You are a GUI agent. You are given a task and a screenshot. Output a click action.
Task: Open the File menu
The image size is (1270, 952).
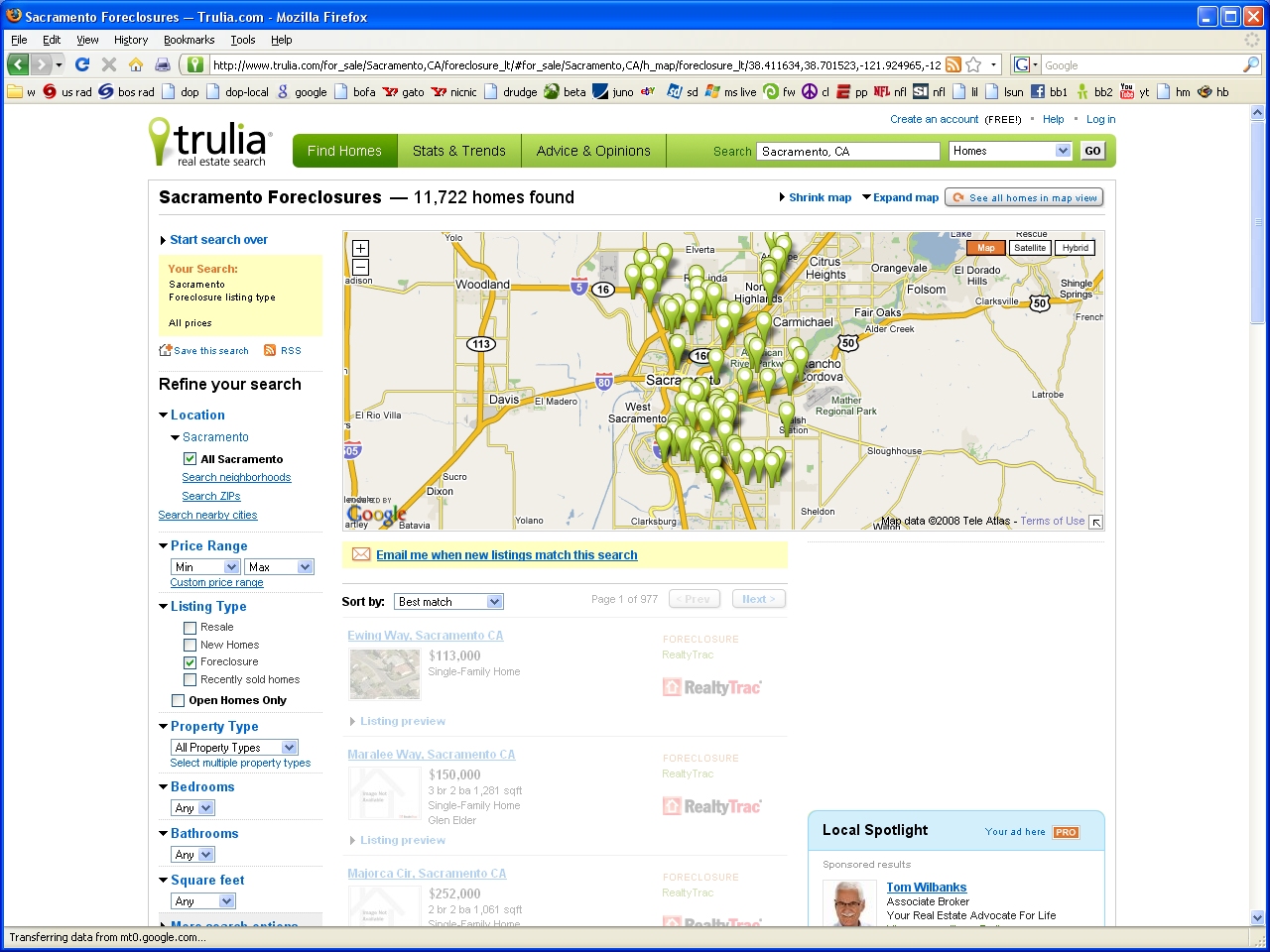19,40
